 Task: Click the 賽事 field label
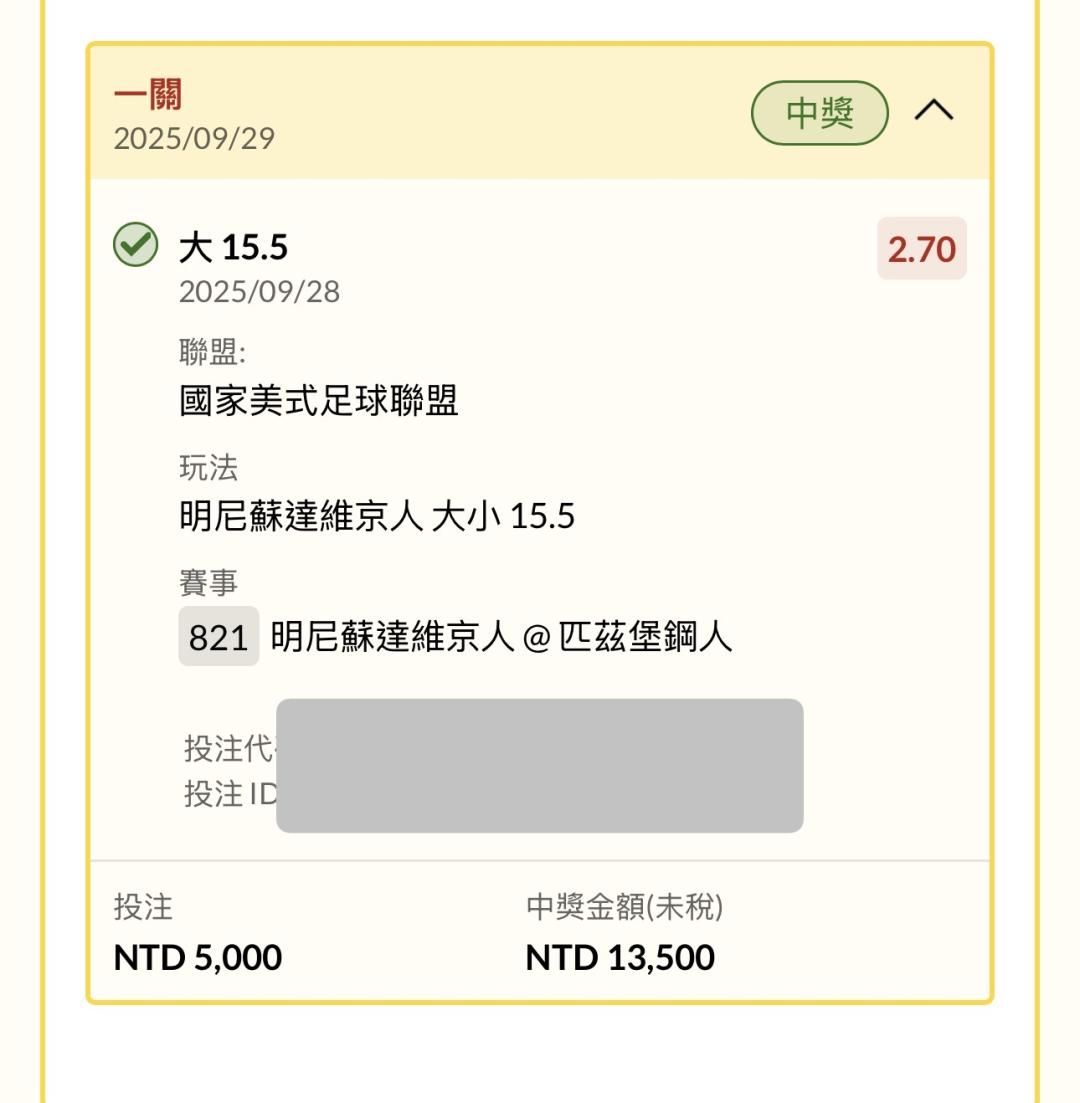coord(208,582)
